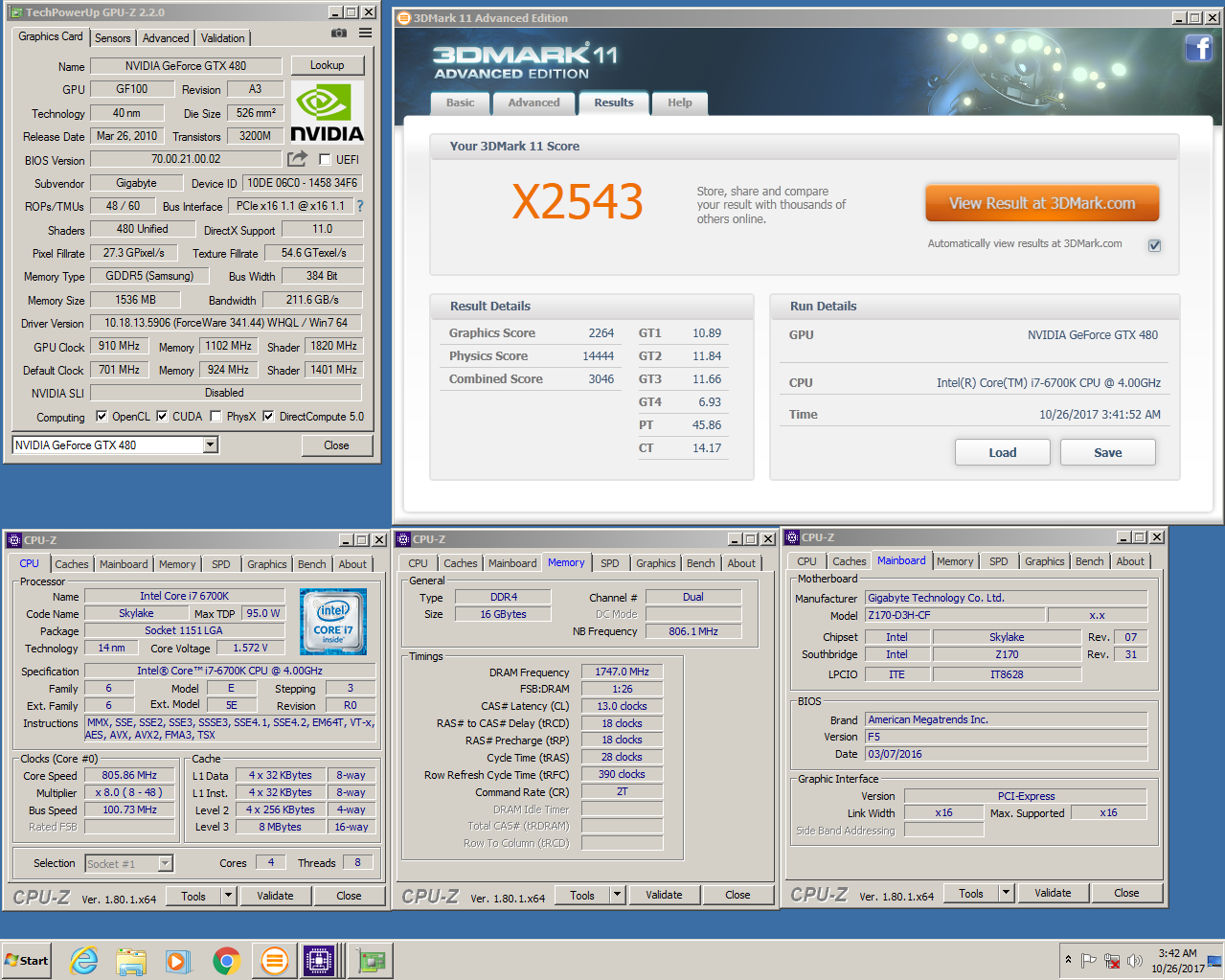
Task: Toggle the PhysX checkbox
Action: [216, 416]
